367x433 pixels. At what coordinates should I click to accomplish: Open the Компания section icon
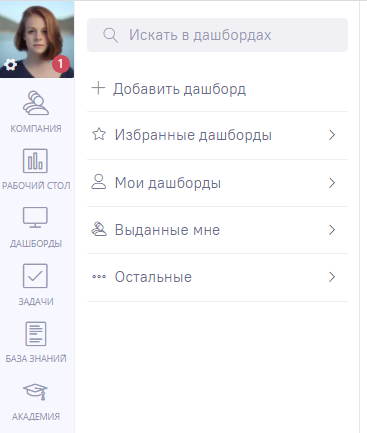pyautogui.click(x=36, y=103)
